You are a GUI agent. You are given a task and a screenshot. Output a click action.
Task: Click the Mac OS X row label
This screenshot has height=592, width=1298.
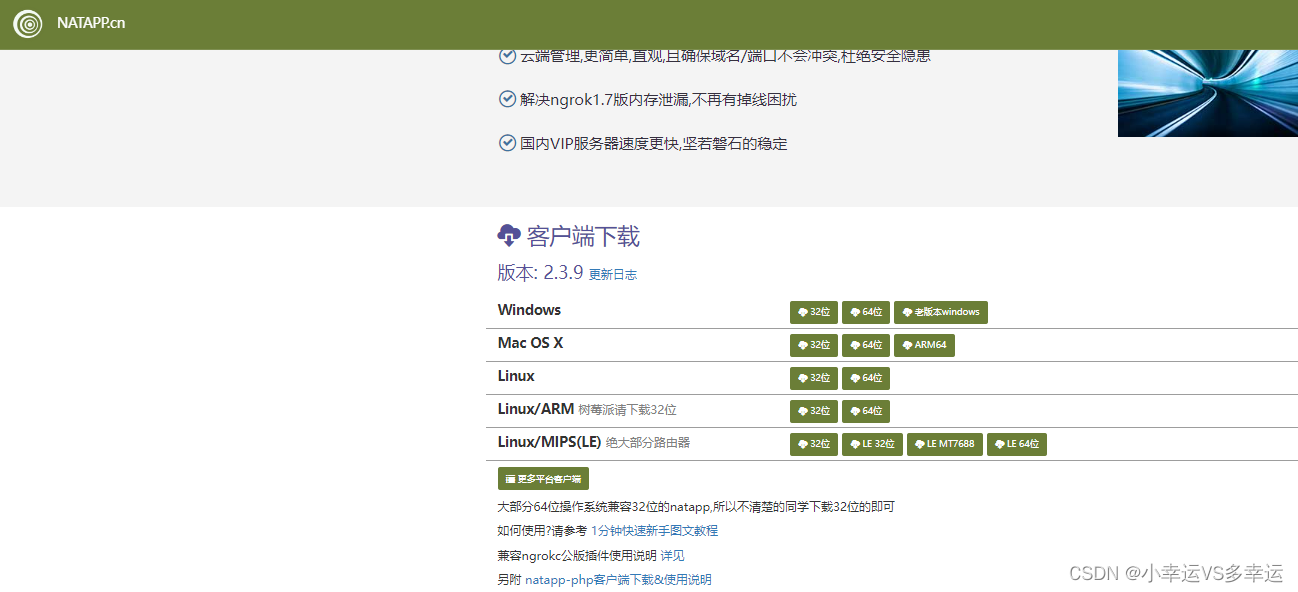point(530,343)
